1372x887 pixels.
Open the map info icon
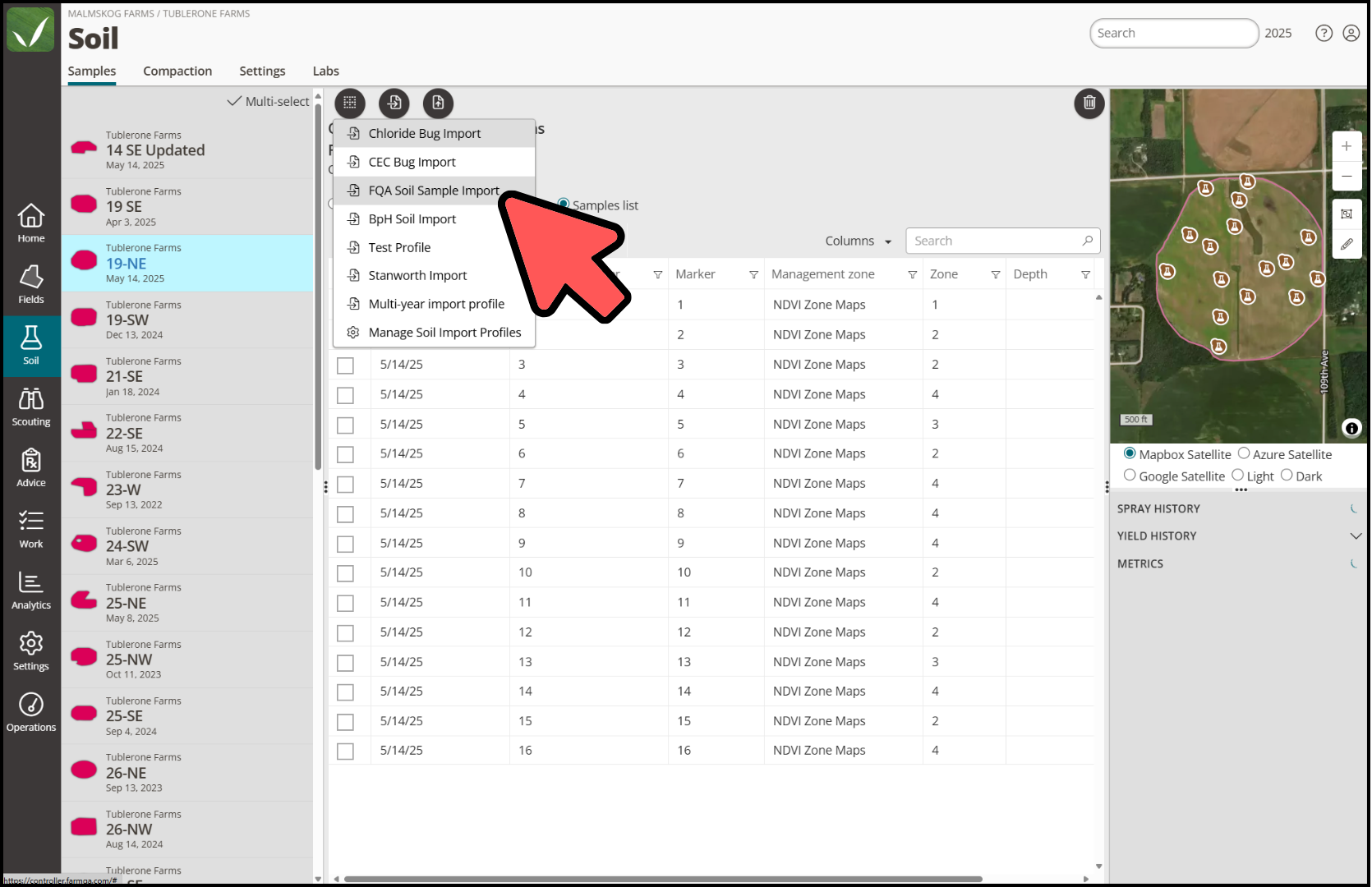(x=1351, y=428)
